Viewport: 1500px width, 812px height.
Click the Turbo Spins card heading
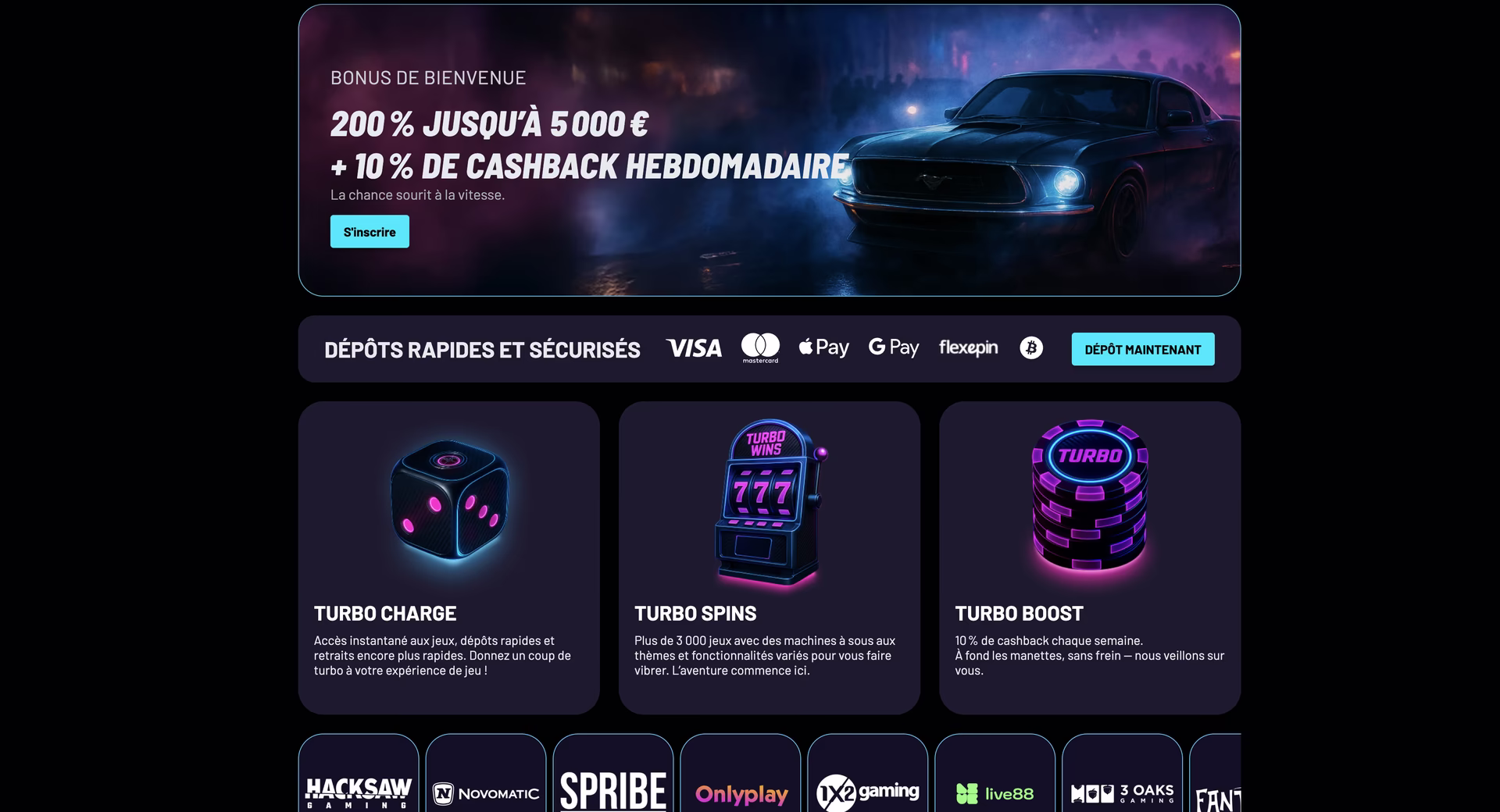695,614
